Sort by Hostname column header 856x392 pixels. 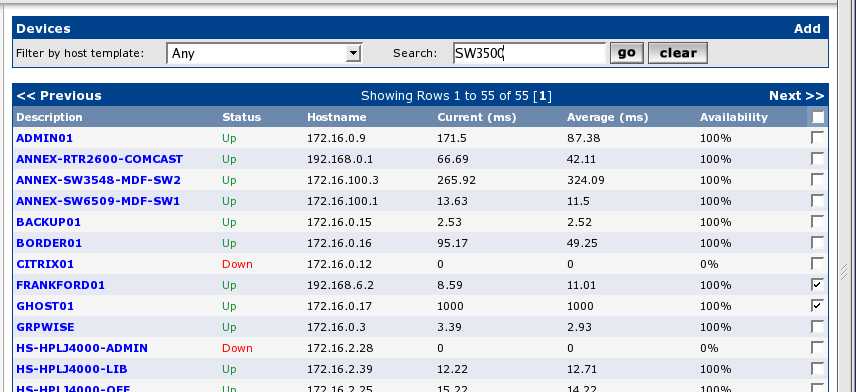tap(336, 117)
